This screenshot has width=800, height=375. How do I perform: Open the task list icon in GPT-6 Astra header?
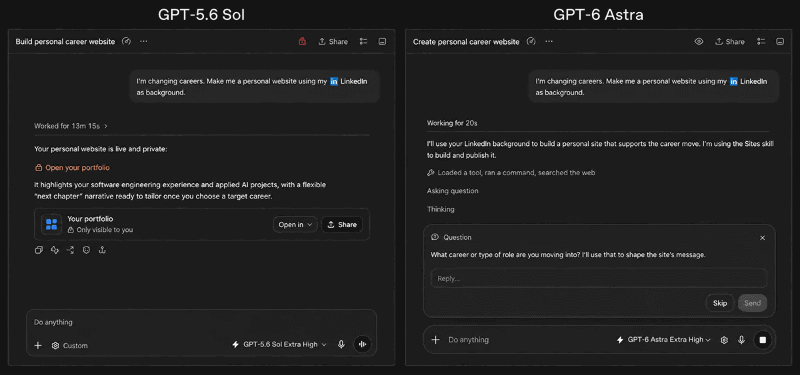pyautogui.click(x=761, y=42)
